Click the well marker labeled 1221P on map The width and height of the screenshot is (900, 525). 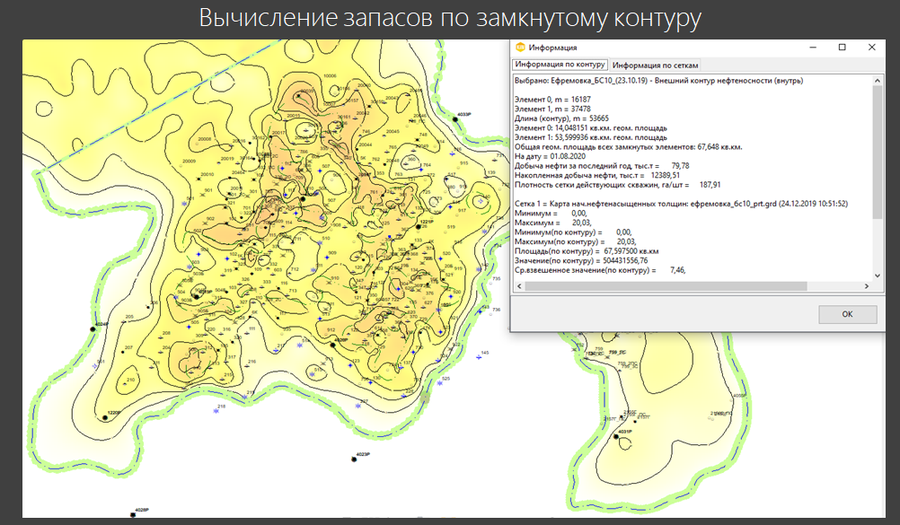click(x=419, y=227)
